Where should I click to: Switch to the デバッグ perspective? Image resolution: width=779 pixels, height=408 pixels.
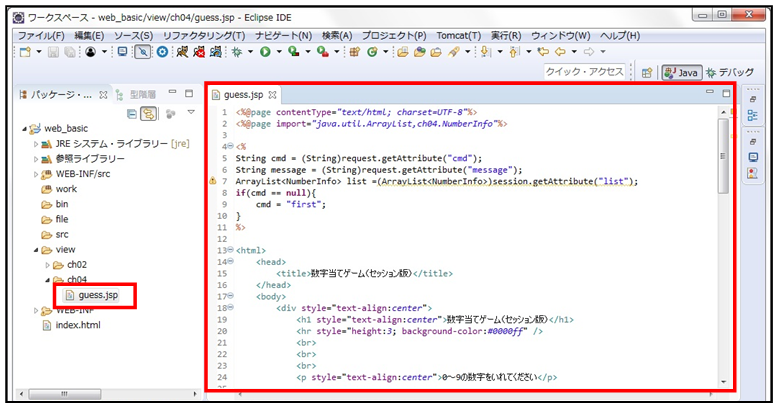729,73
